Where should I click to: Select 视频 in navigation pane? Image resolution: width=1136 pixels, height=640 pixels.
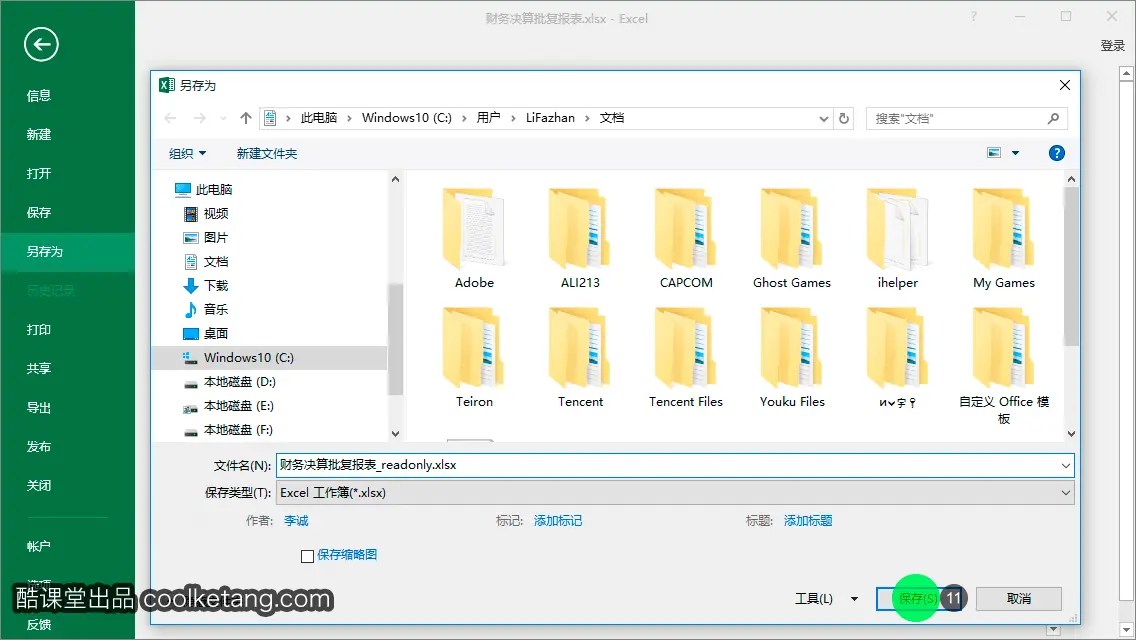206,213
